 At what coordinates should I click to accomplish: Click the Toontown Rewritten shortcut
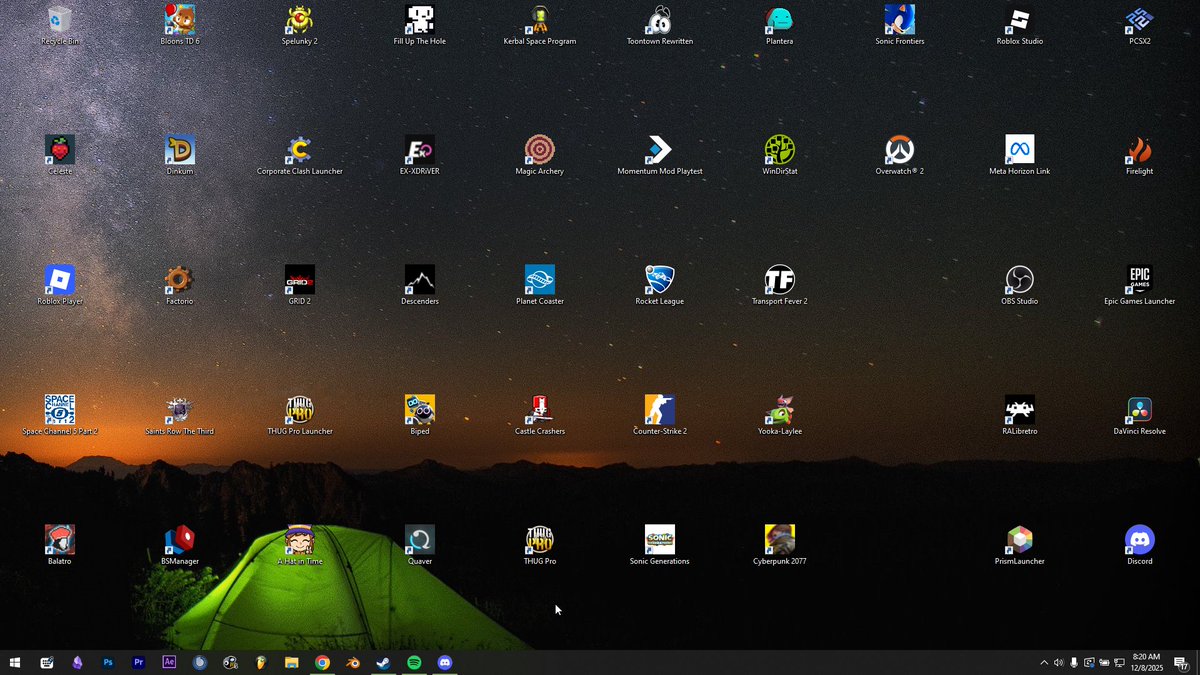pyautogui.click(x=660, y=25)
